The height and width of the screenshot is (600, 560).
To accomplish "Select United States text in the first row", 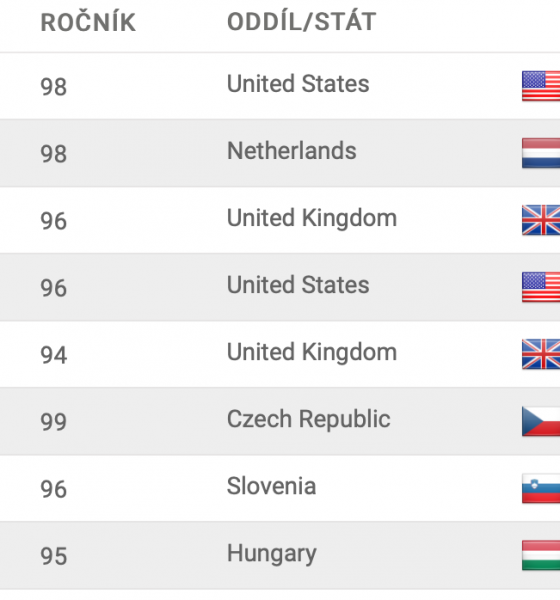I will click(x=298, y=83).
